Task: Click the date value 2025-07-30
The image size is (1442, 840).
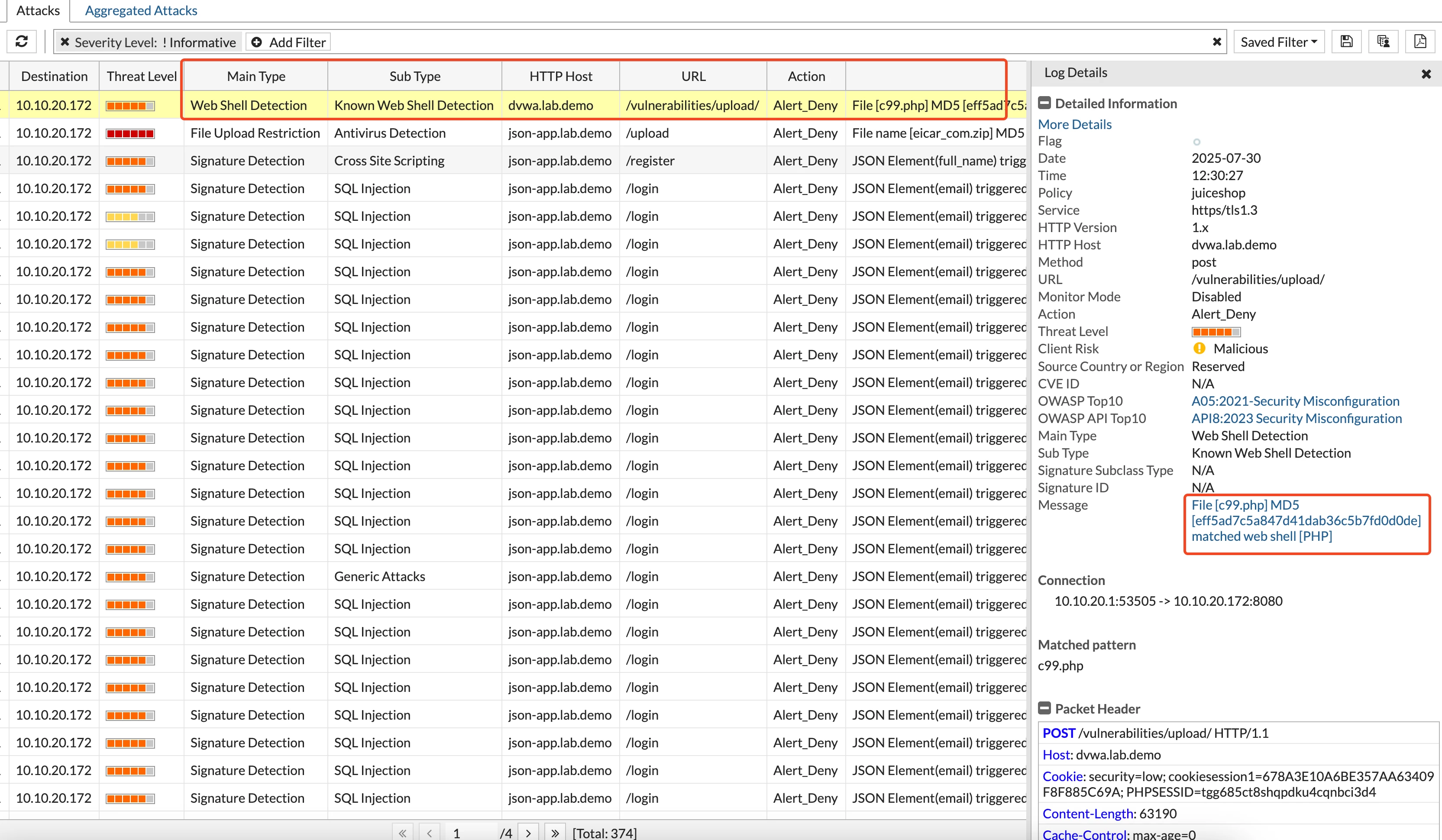Action: pos(1225,158)
